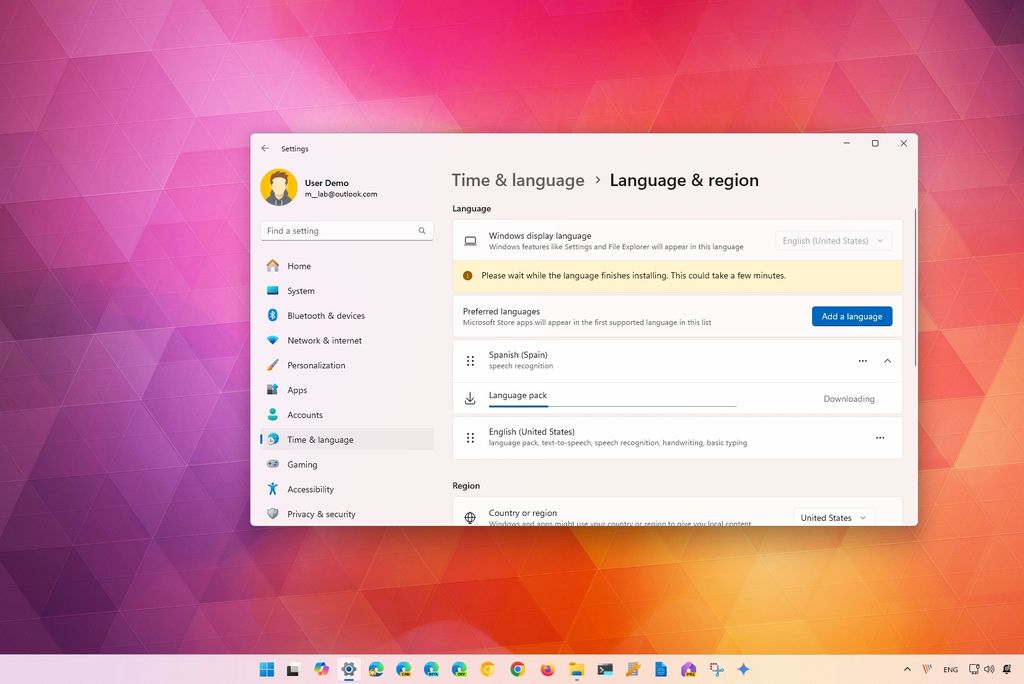The height and width of the screenshot is (684, 1024).
Task: Select Network & internet in the sidebar
Action: [x=322, y=340]
